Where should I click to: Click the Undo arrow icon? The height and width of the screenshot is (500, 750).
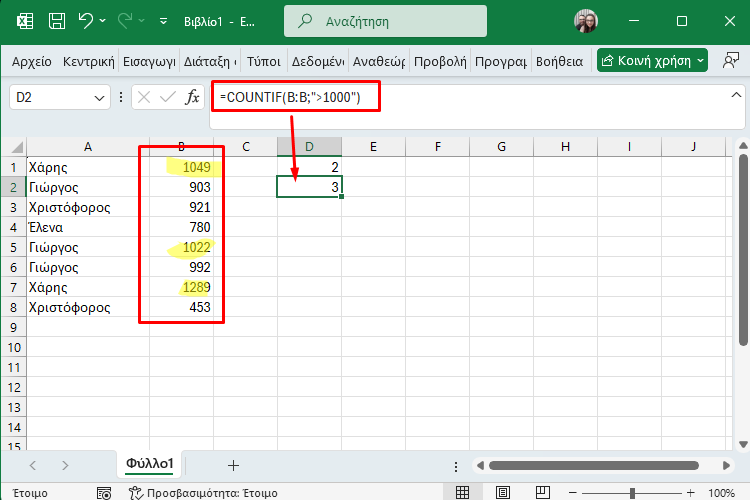(x=85, y=21)
